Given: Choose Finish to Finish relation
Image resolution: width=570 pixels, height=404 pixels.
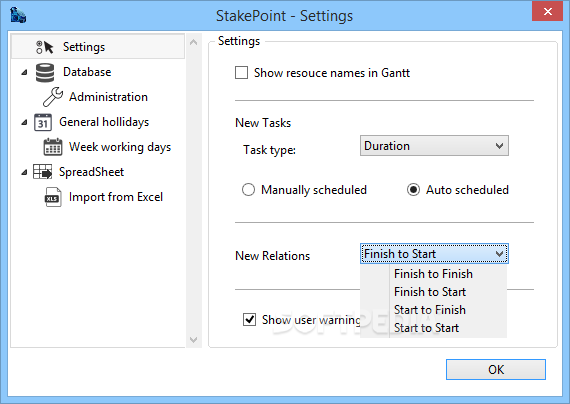Looking at the screenshot, I should pos(433,274).
